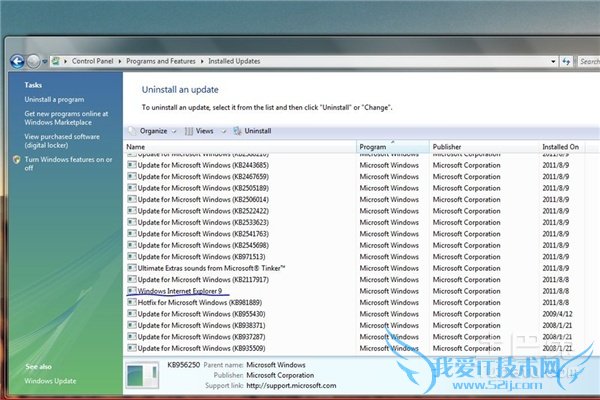Click the KB956250 details pane thumbnail
This screenshot has height=400, width=600.
[x=142, y=375]
